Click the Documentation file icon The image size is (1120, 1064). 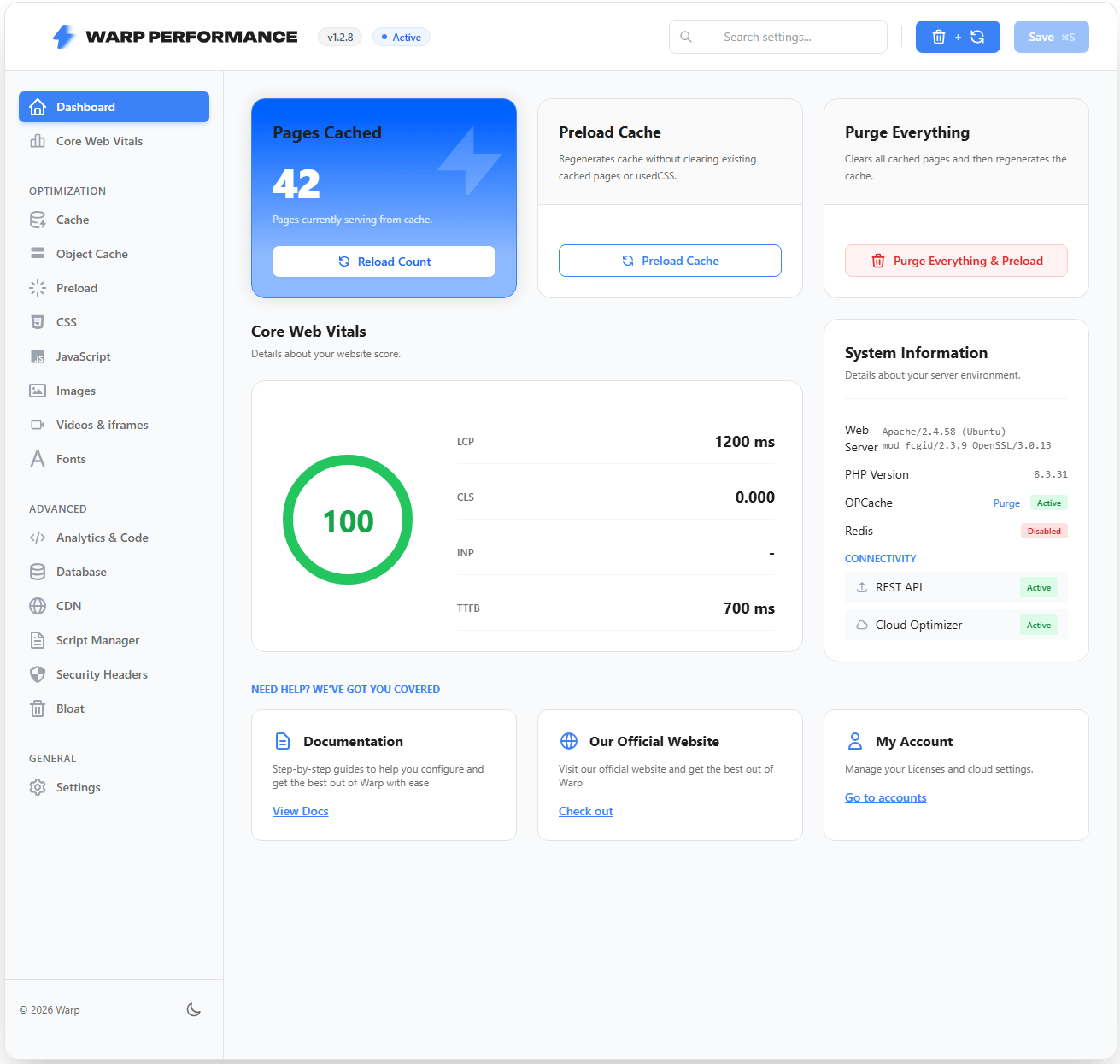coord(283,741)
